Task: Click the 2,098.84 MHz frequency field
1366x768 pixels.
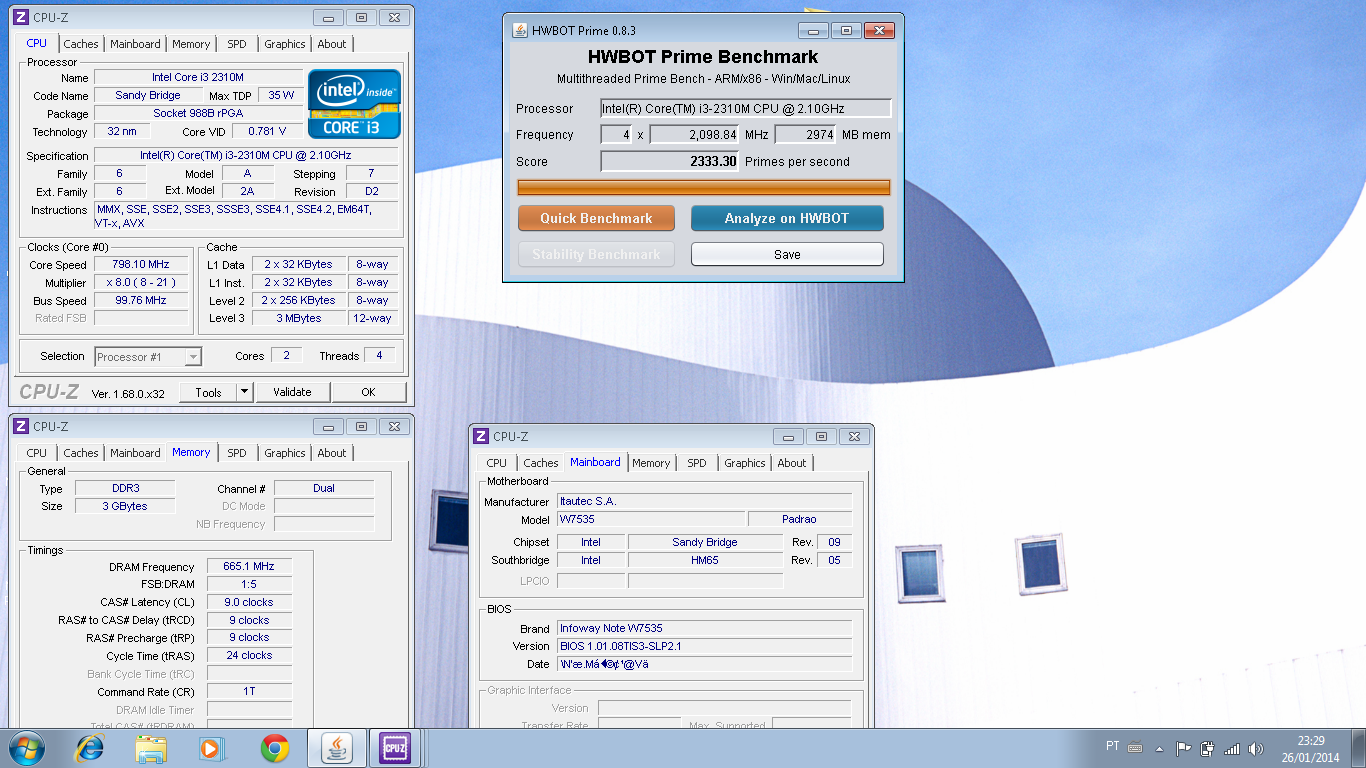Action: coord(694,134)
